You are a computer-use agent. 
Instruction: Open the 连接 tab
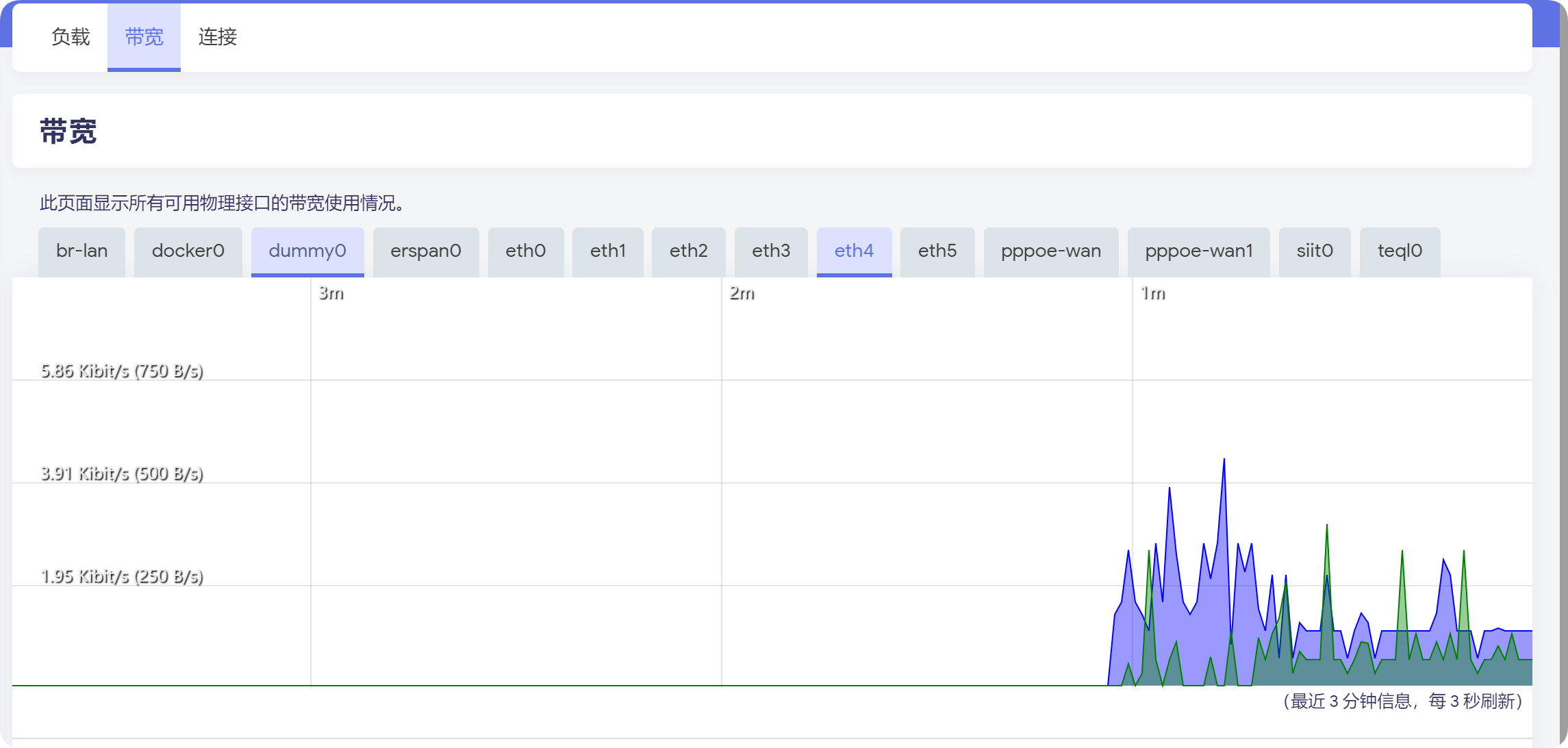(217, 37)
